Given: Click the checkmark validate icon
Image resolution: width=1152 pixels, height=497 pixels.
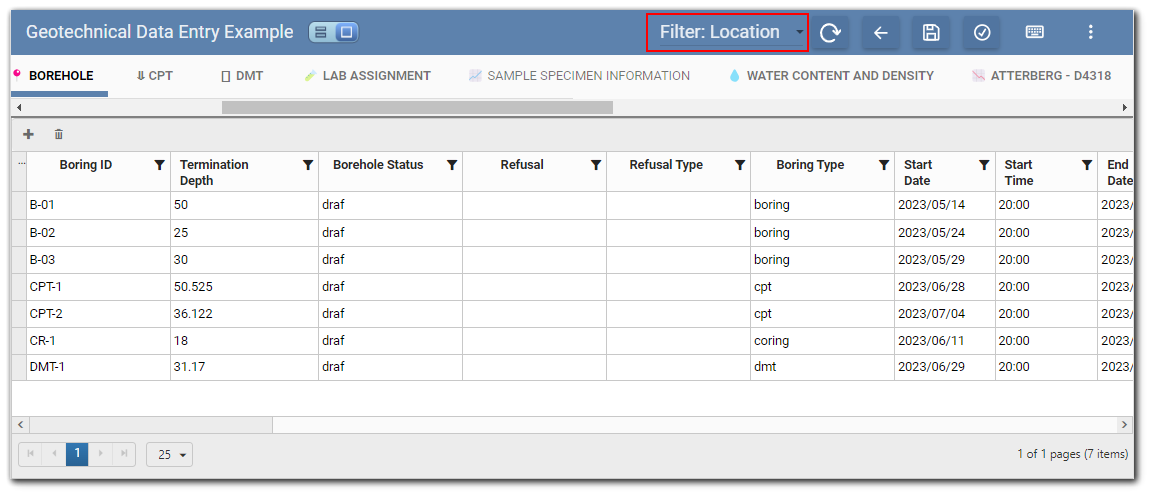Looking at the screenshot, I should pyautogui.click(x=982, y=33).
